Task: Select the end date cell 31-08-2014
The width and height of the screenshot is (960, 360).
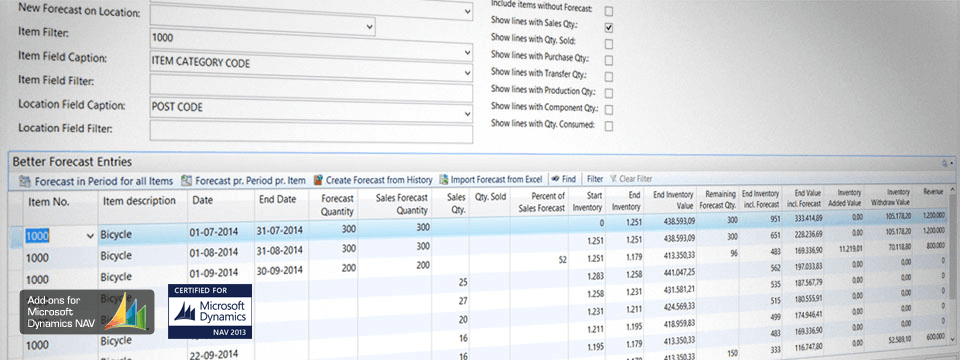Action: [x=280, y=251]
